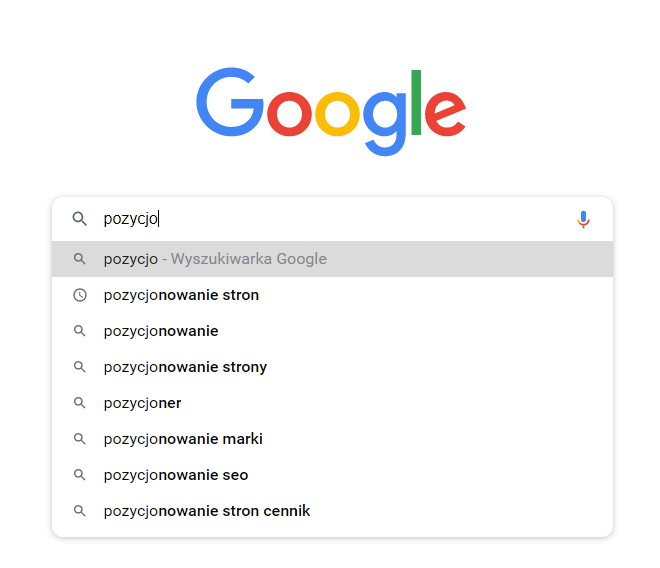660x568 pixels.
Task: Click search icon beside pozycjonowanie strony
Action: click(80, 367)
